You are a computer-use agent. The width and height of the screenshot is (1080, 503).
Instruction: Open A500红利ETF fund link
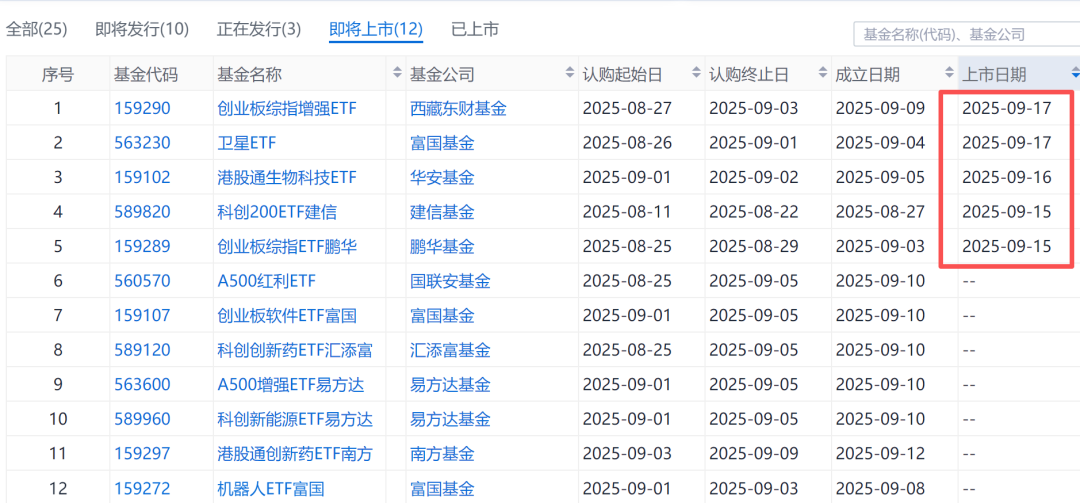pos(267,280)
